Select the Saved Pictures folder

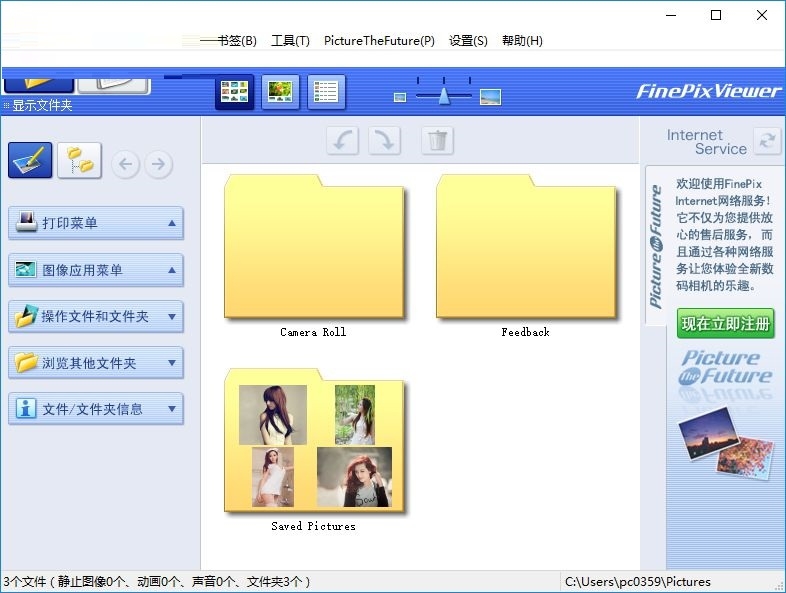pyautogui.click(x=314, y=445)
